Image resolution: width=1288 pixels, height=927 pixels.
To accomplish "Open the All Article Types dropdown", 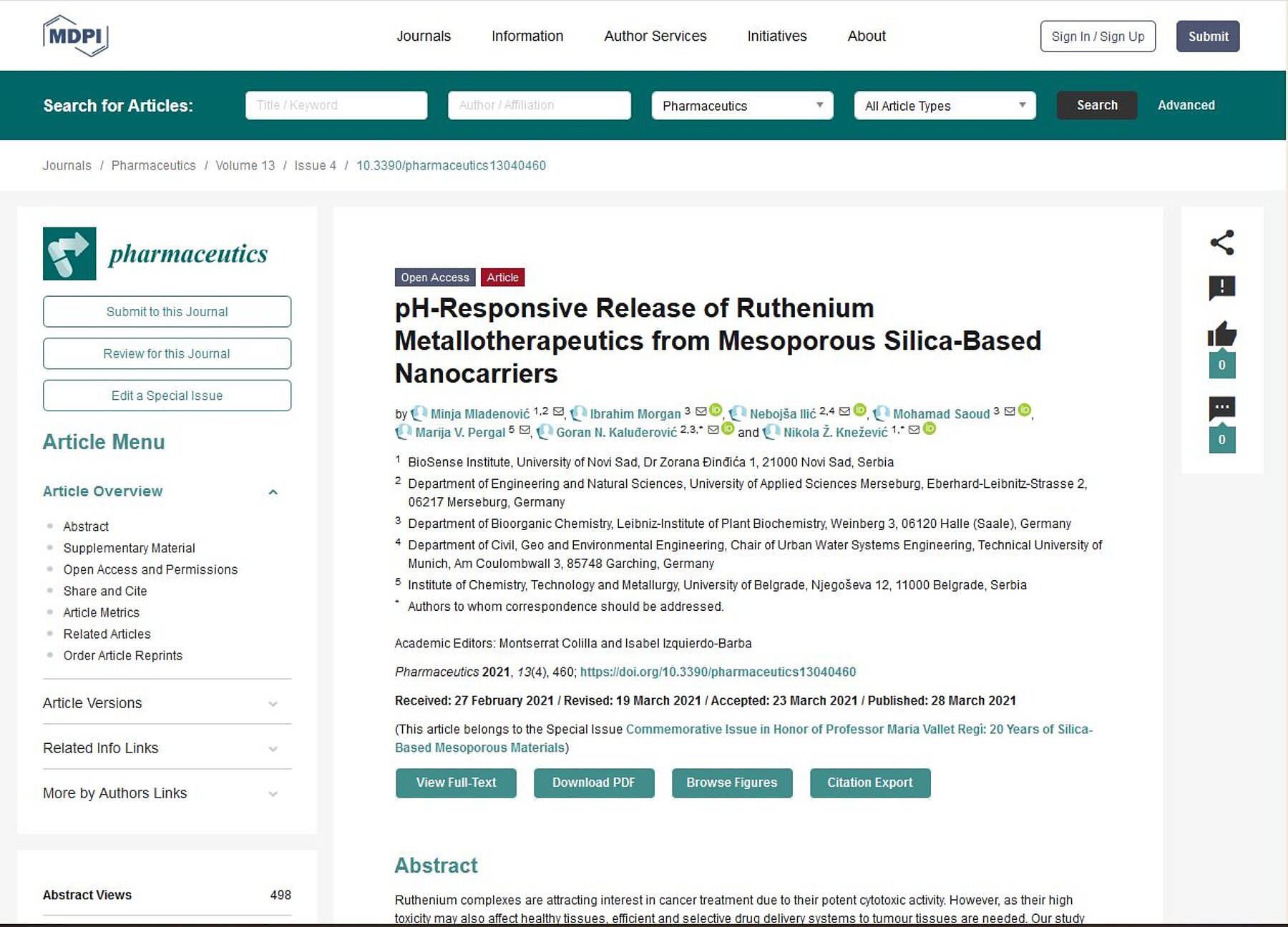I will point(945,106).
